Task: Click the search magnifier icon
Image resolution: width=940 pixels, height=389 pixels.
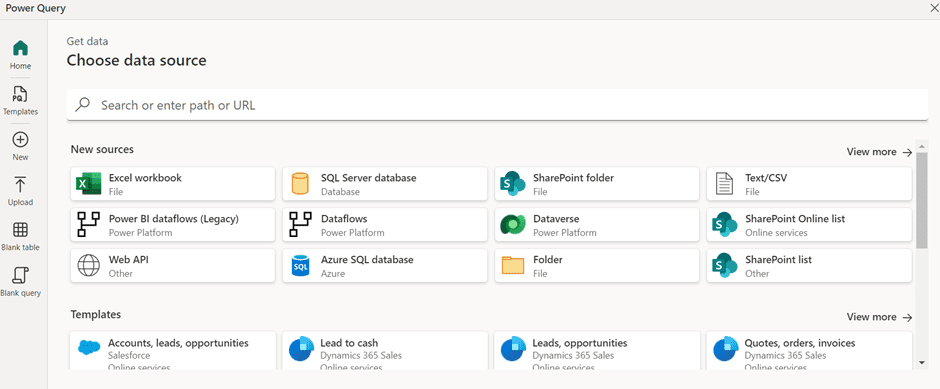Action: (x=82, y=105)
